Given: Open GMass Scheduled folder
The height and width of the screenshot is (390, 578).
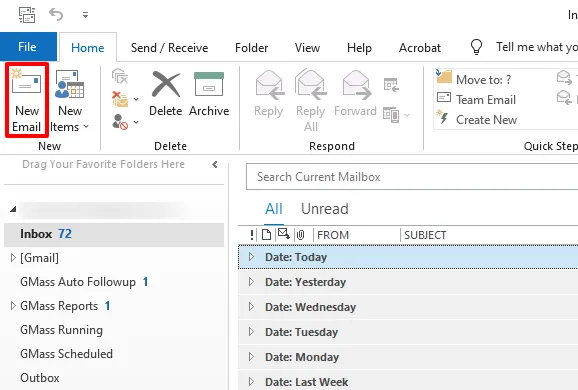Looking at the screenshot, I should point(66,354).
